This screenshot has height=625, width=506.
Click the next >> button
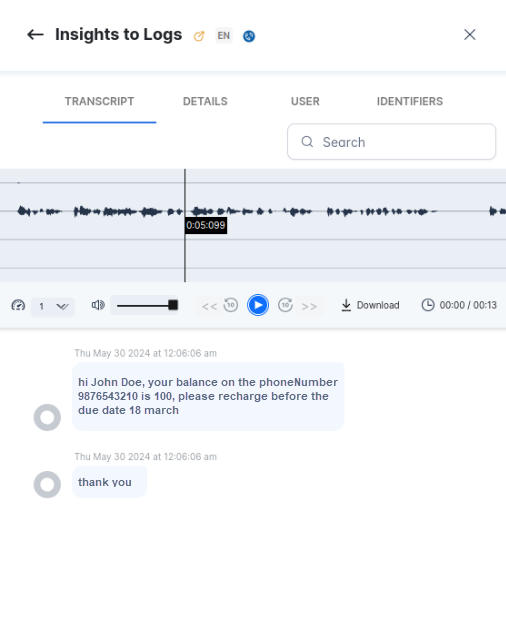[x=309, y=307]
